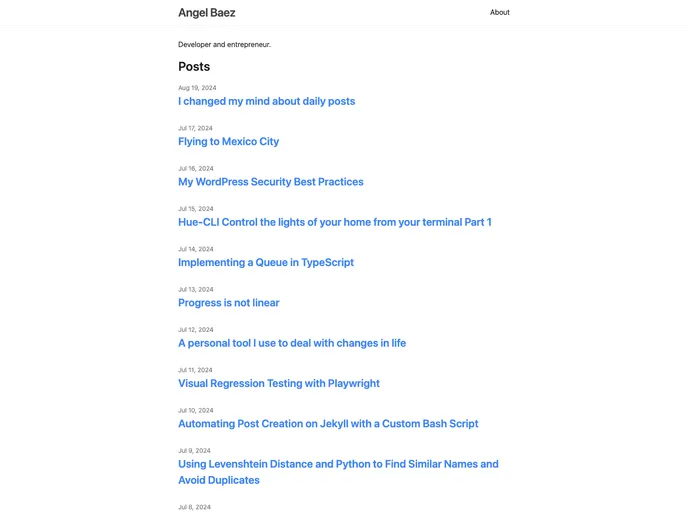The height and width of the screenshot is (512, 688).
Task: Click the Jul 13, 2024 date label
Action: click(195, 289)
